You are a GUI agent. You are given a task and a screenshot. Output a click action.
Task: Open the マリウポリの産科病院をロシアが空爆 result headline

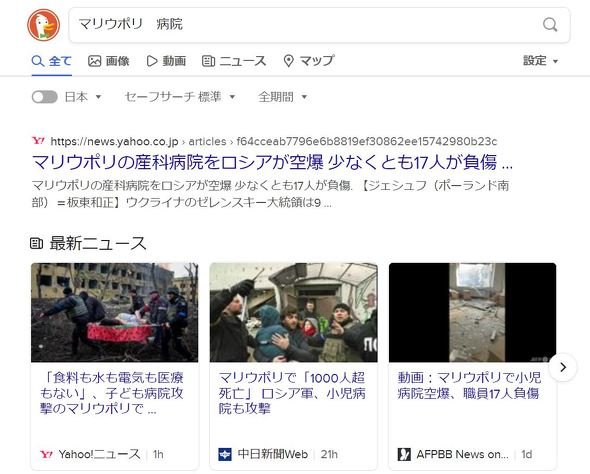[x=272, y=163]
